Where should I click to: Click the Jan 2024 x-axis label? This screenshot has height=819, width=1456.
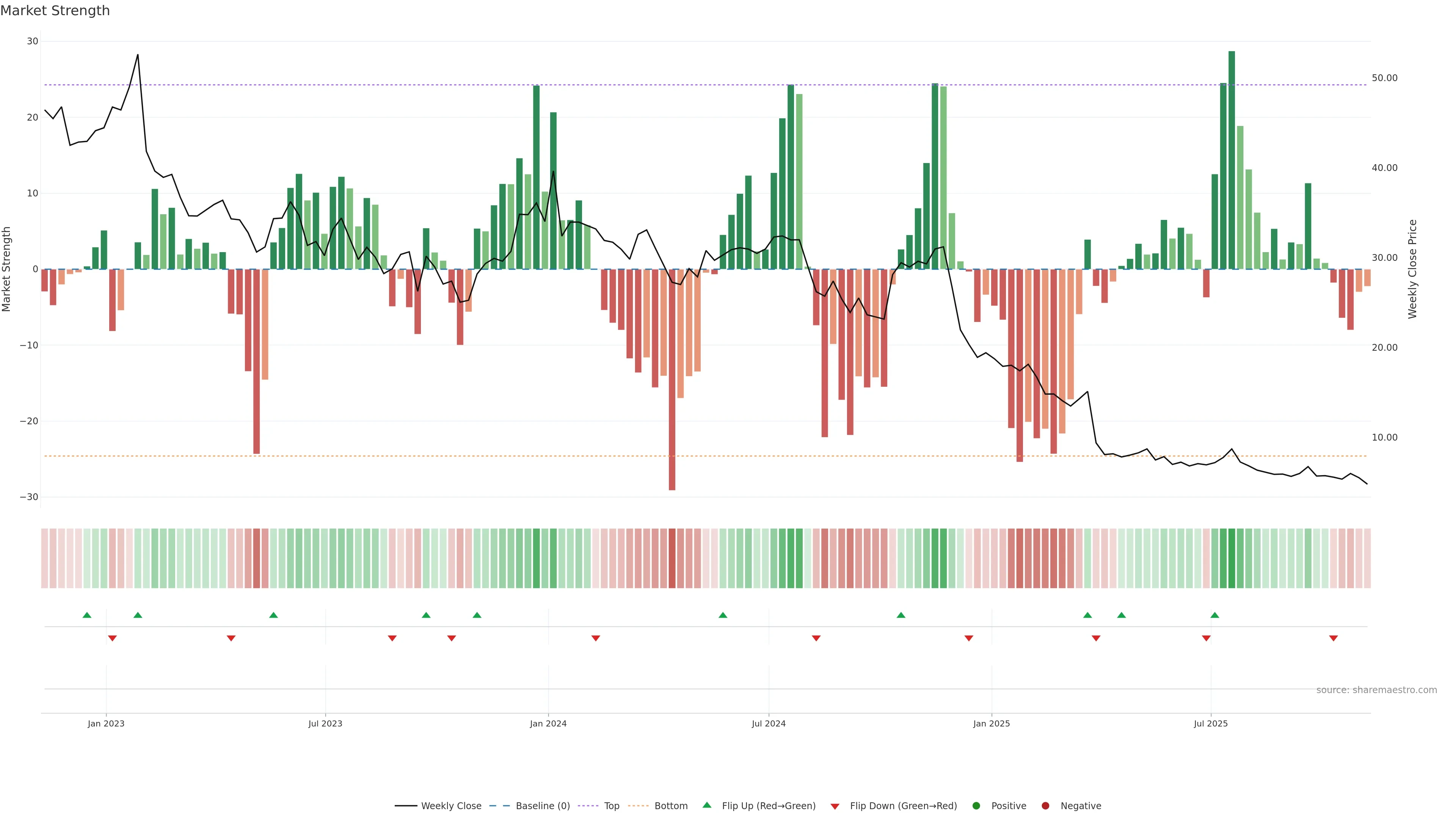click(548, 723)
